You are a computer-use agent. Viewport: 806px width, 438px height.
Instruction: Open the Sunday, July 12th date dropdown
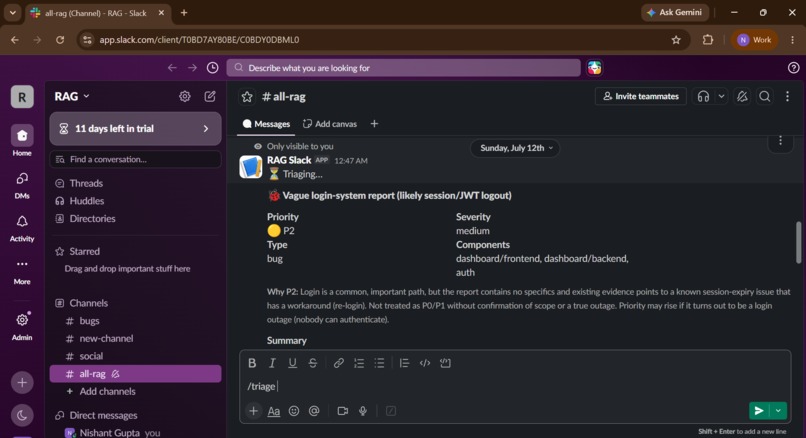[x=515, y=148]
